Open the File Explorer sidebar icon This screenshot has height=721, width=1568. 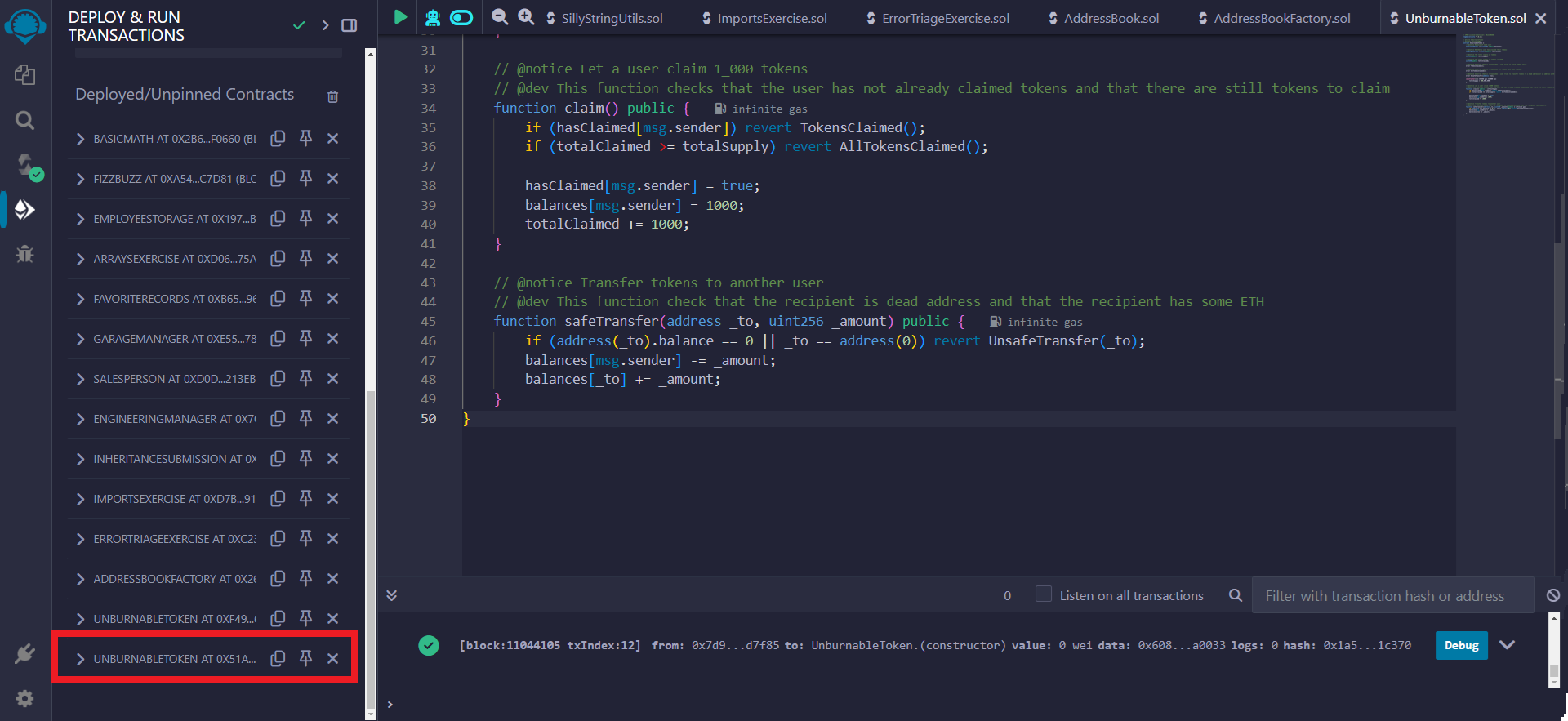[25, 75]
